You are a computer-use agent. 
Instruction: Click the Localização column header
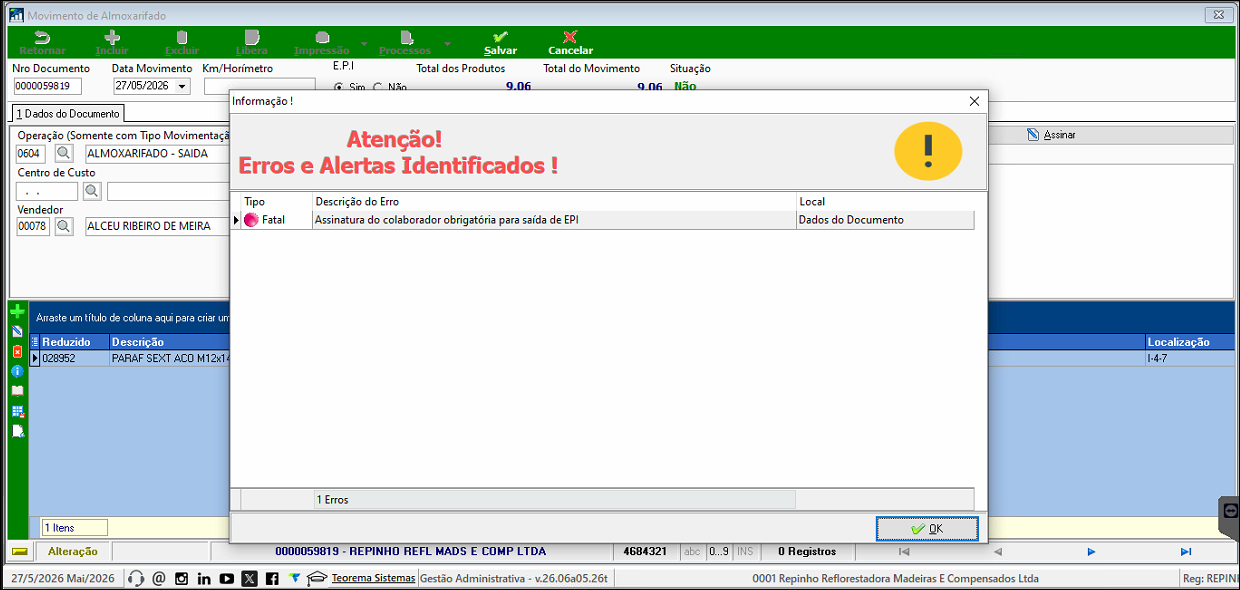point(1190,342)
